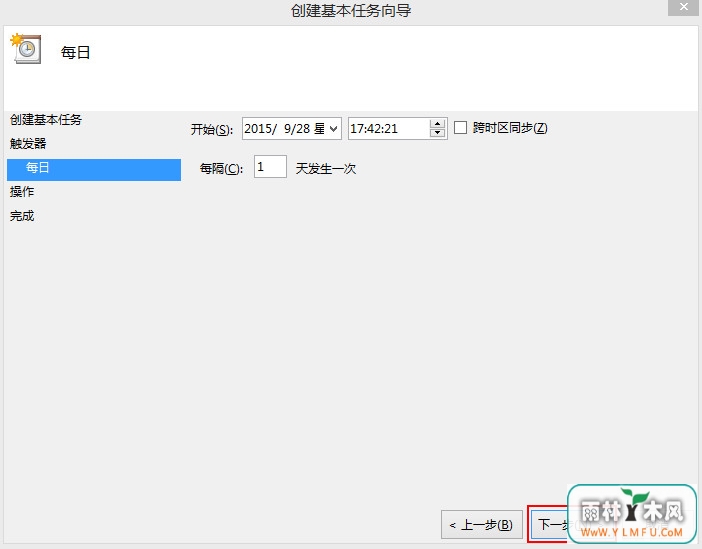Image resolution: width=702 pixels, height=549 pixels.
Task: Click the daily task clock icon
Action: (26, 48)
